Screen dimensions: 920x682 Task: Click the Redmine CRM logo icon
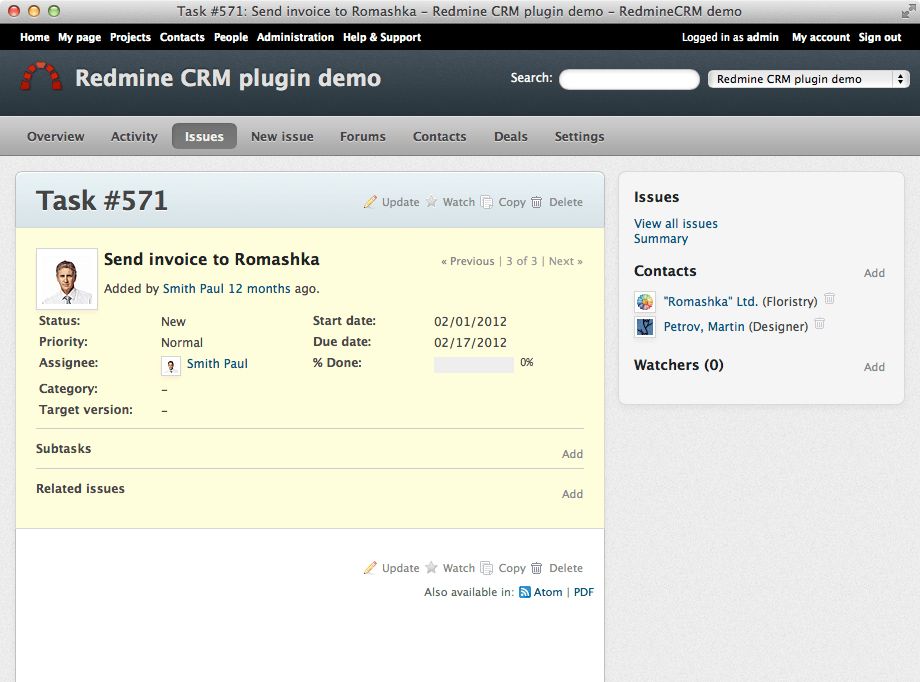[x=41, y=78]
